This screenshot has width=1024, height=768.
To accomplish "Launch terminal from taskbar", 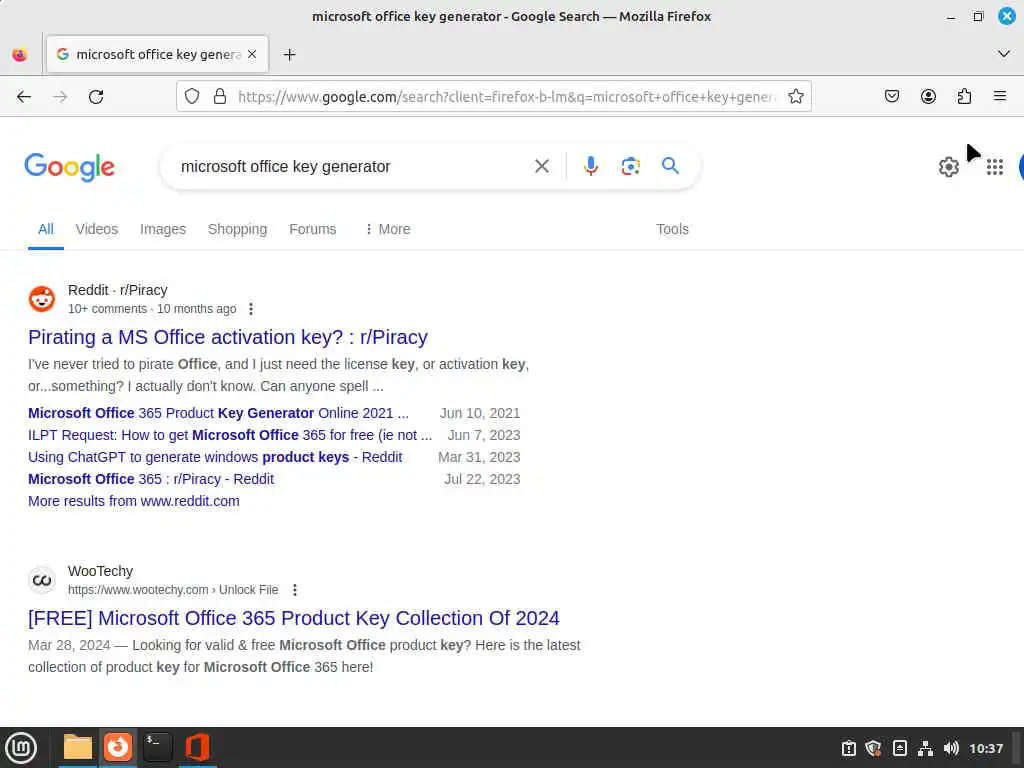I will (x=157, y=748).
